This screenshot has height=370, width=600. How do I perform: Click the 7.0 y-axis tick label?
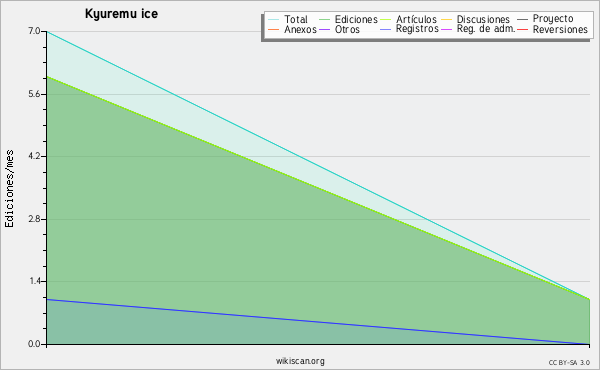click(34, 31)
